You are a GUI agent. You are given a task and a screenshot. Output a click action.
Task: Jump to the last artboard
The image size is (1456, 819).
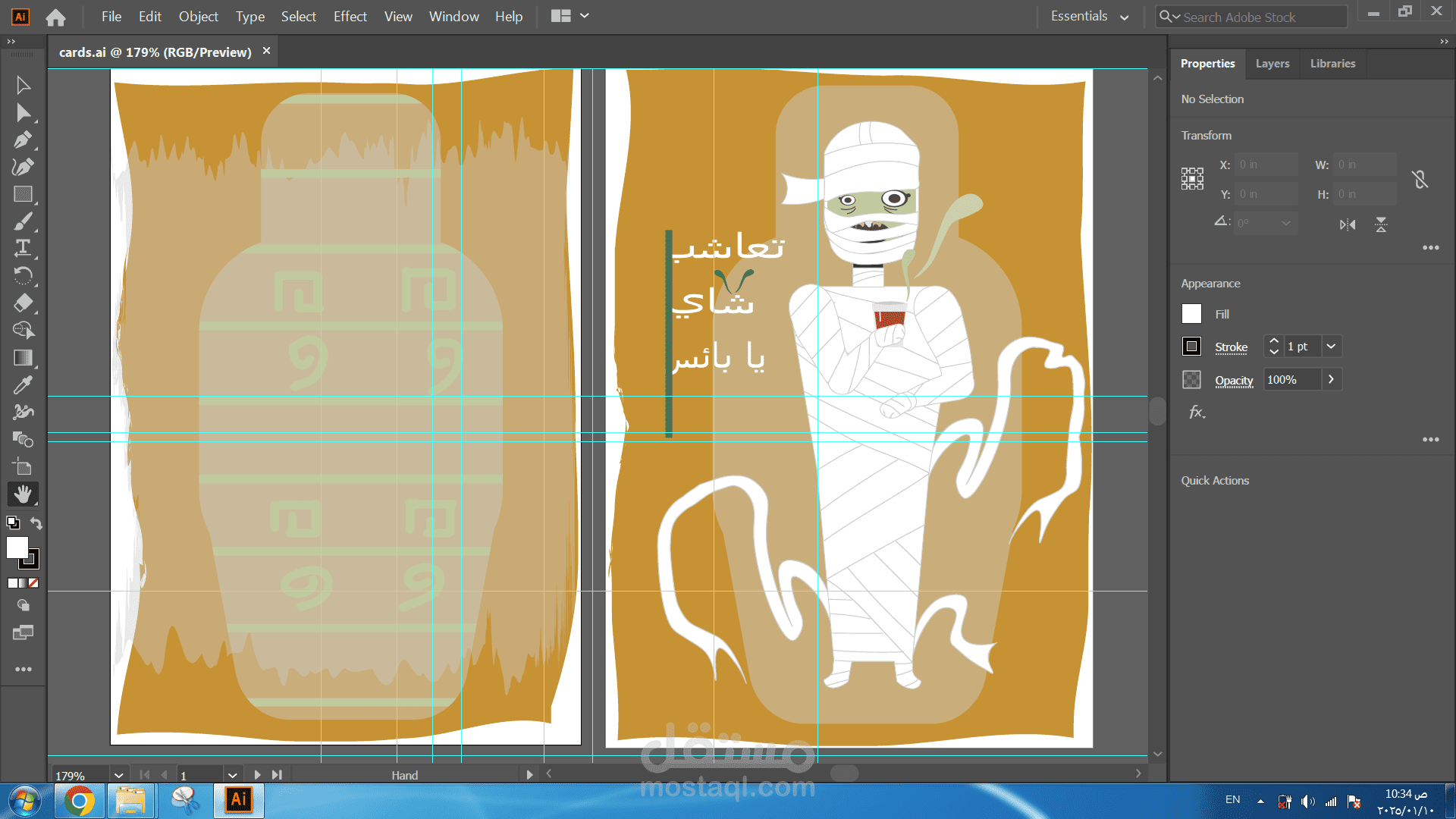click(277, 775)
